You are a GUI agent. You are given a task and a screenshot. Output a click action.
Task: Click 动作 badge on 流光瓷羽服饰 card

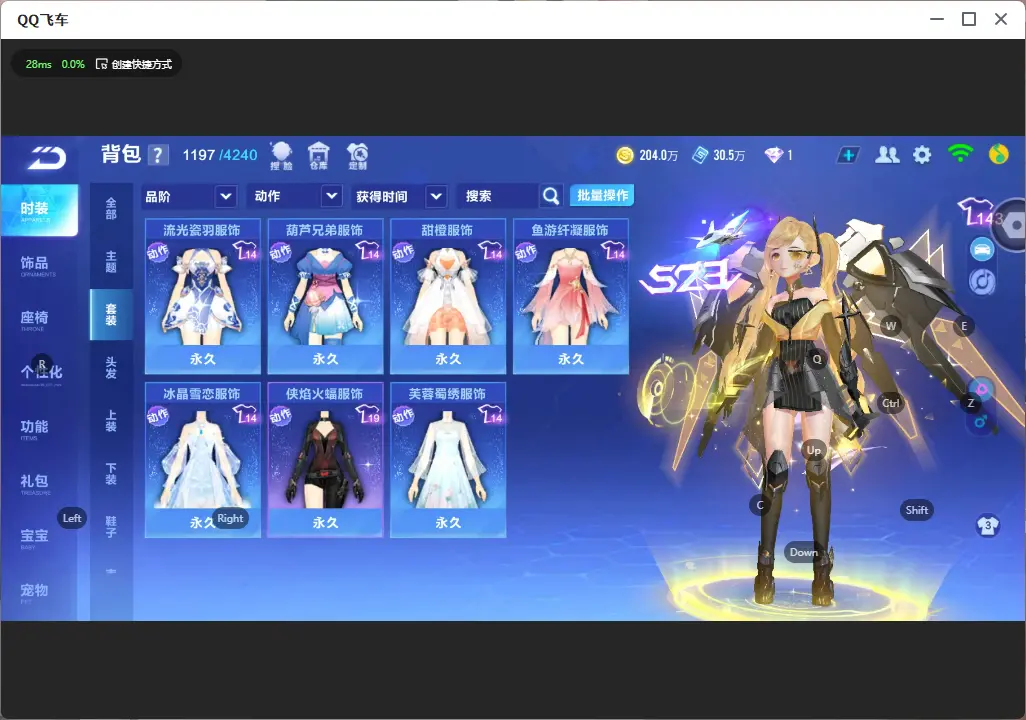pyautogui.click(x=158, y=252)
